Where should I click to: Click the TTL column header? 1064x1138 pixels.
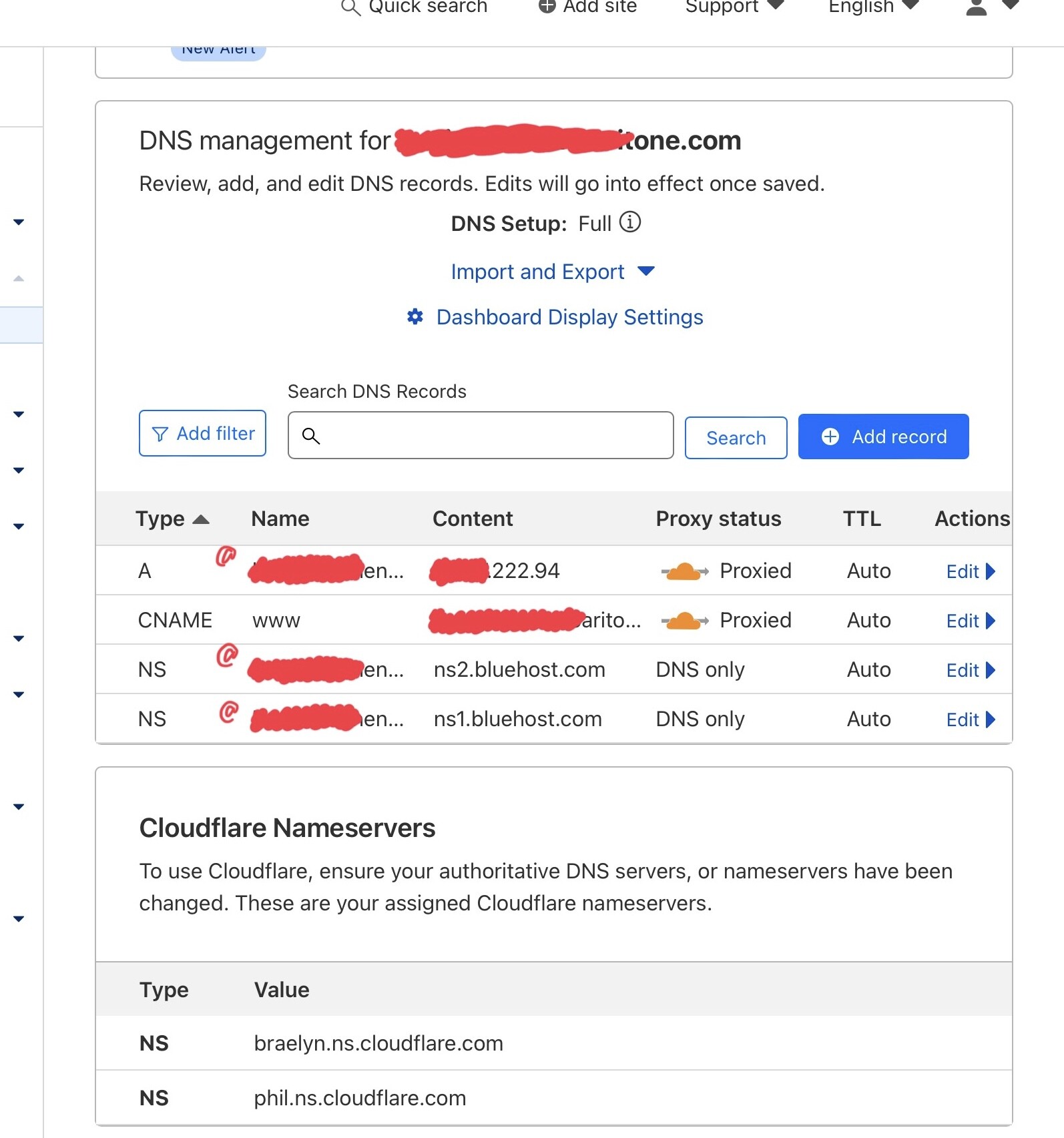click(x=862, y=519)
